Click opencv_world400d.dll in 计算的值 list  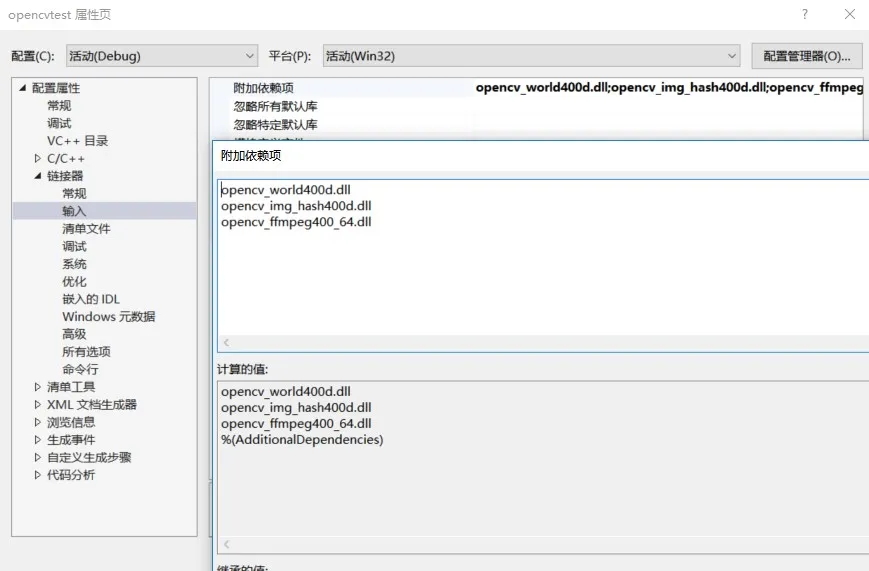tap(286, 391)
